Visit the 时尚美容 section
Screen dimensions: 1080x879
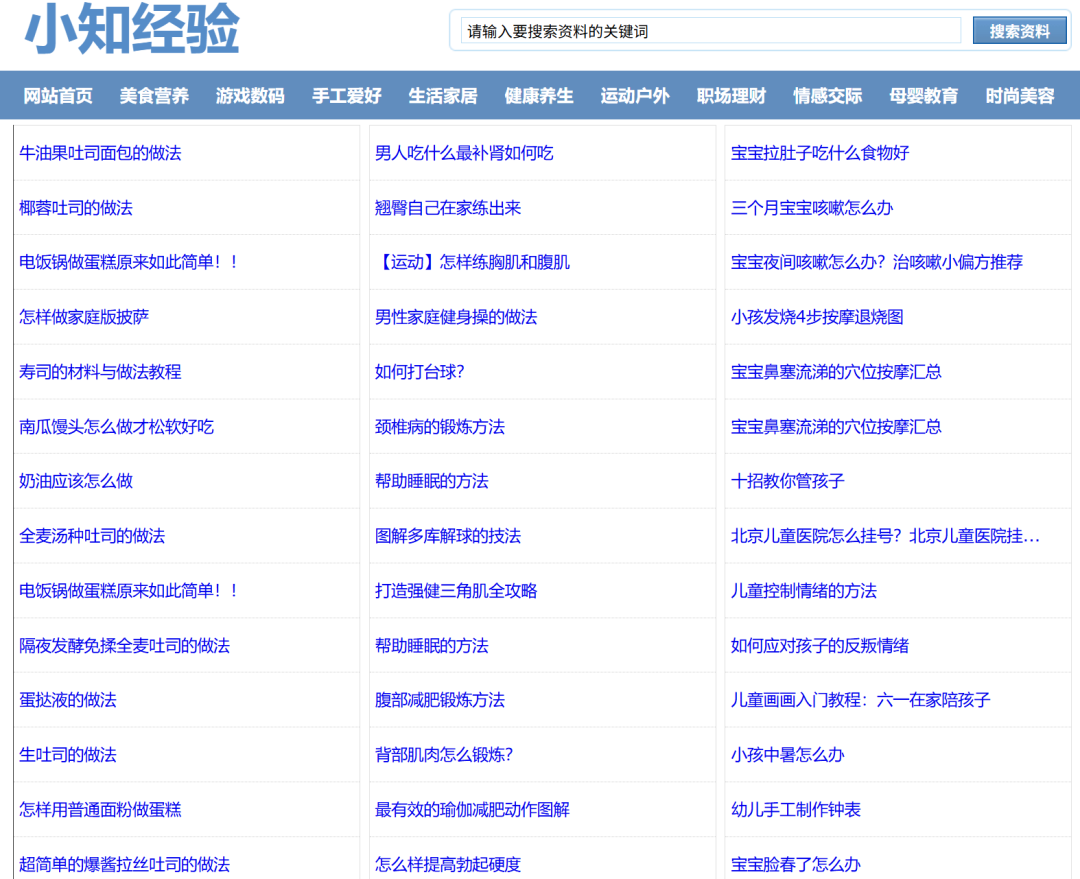(x=1020, y=96)
